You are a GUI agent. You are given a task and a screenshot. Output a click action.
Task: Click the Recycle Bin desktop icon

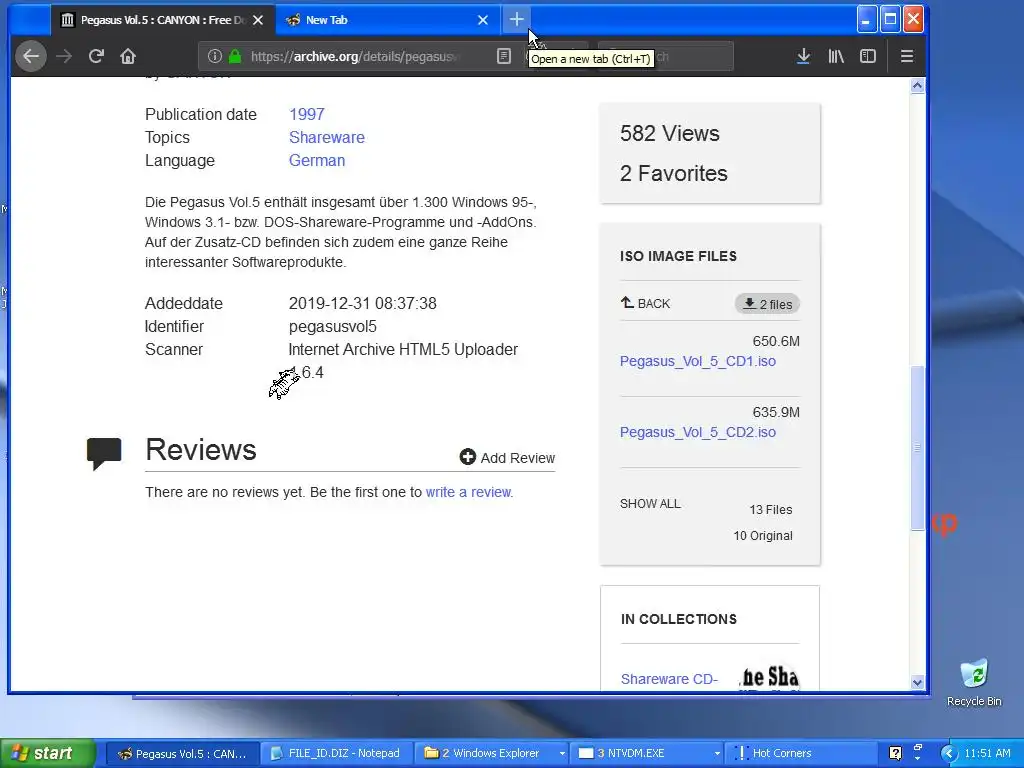point(974,682)
